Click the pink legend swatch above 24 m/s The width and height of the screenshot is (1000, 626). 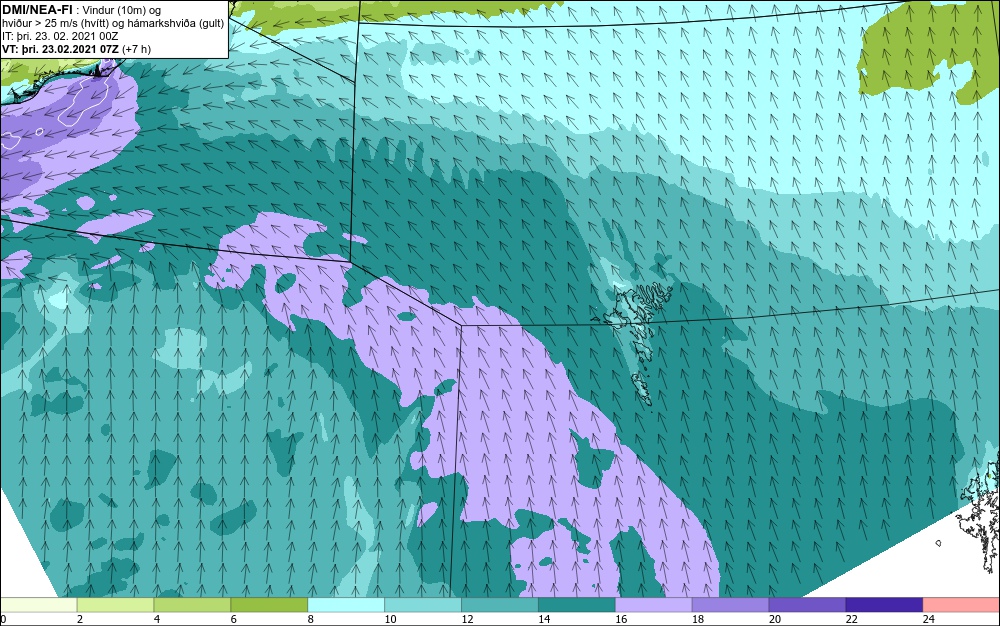[961, 605]
